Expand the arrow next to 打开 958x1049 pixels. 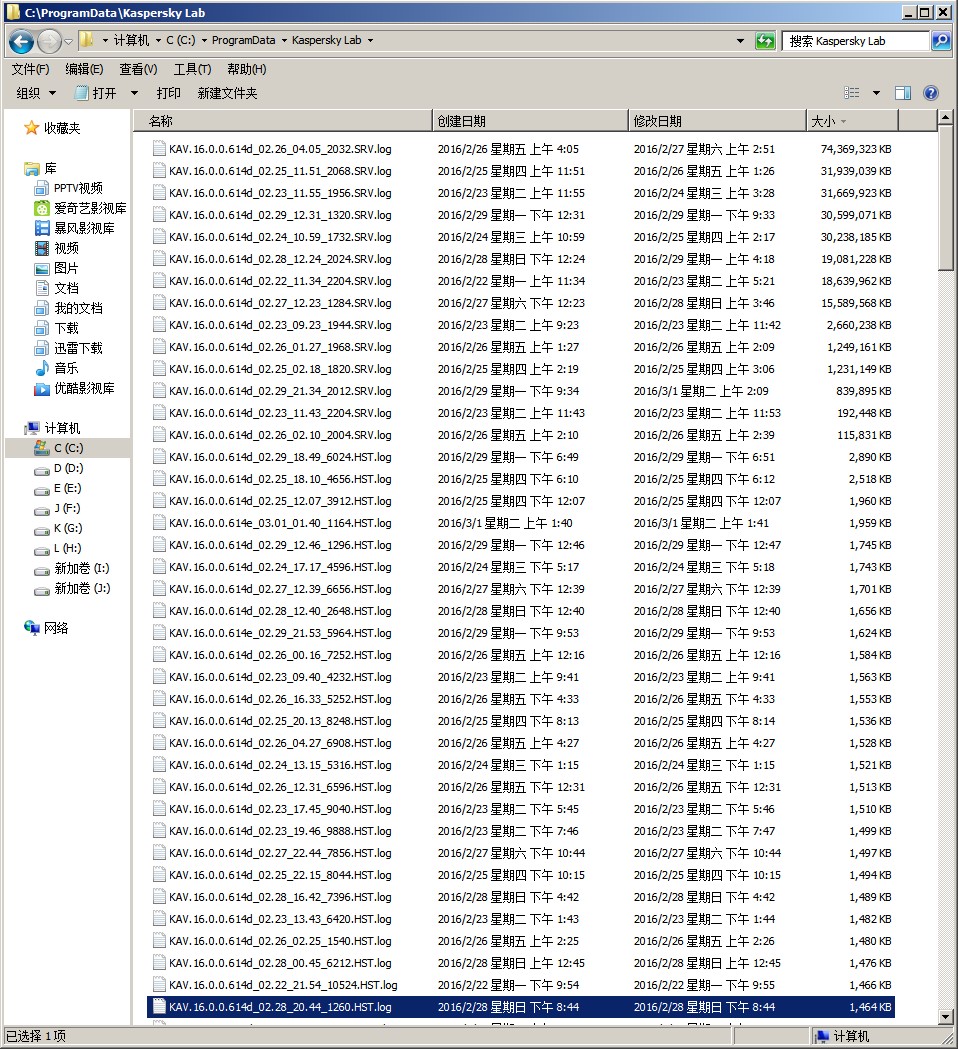tap(134, 93)
